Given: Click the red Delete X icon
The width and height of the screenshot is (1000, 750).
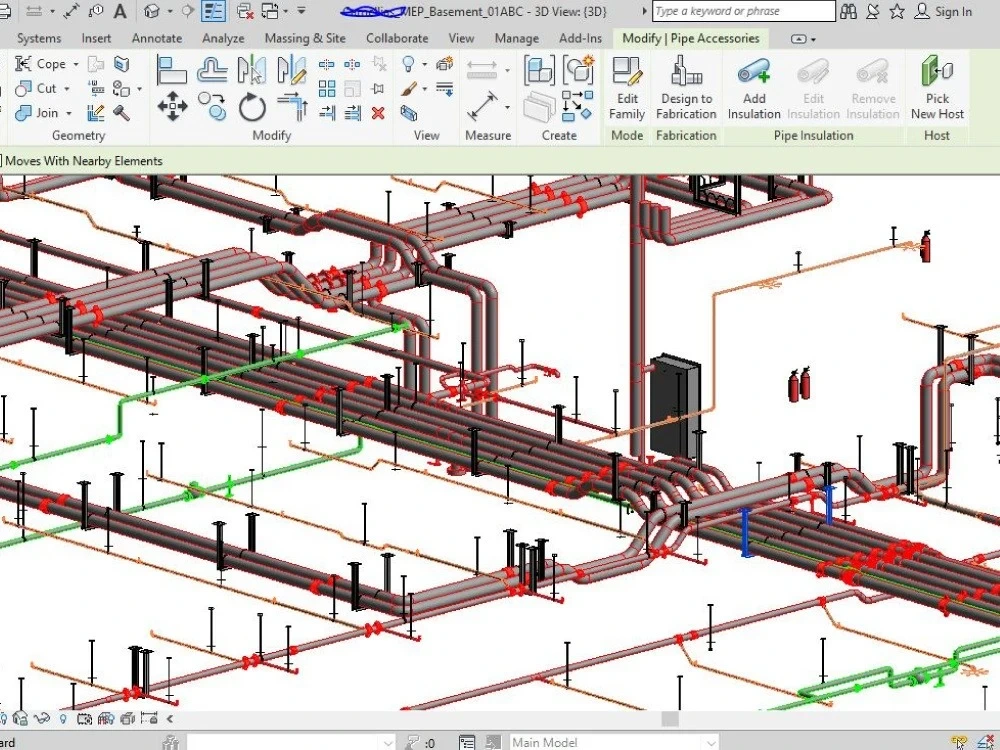Looking at the screenshot, I should pyautogui.click(x=378, y=113).
